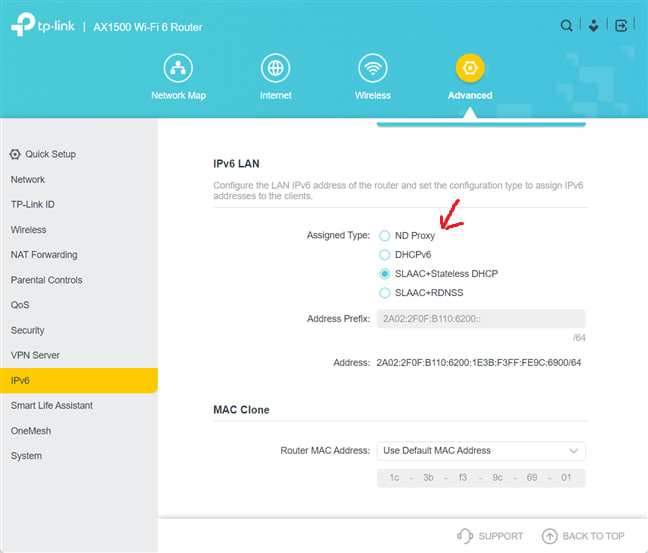The width and height of the screenshot is (648, 553).
Task: Select SLAAC+Stateless DHCP option
Action: pos(385,274)
